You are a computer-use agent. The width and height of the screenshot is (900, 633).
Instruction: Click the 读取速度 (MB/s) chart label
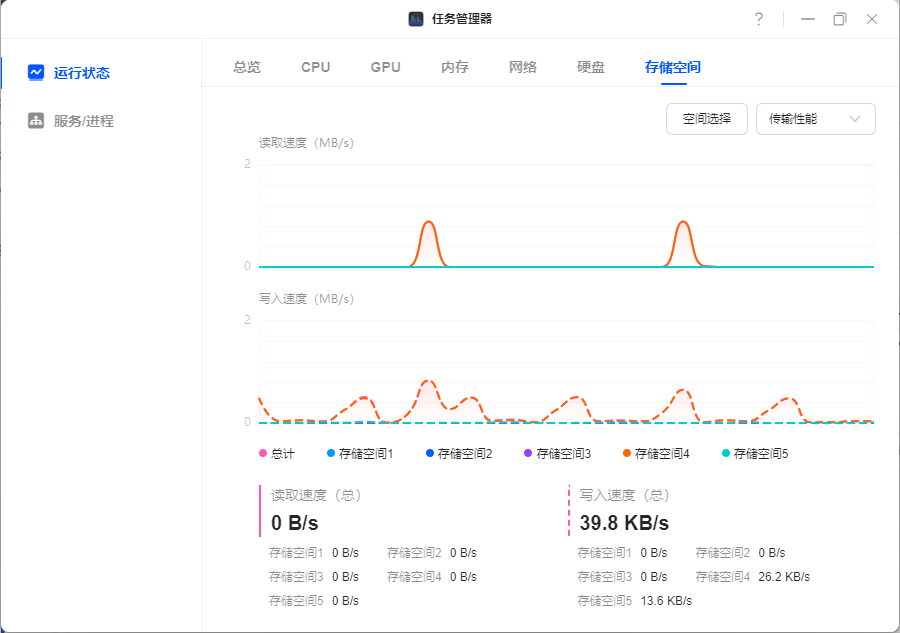307,143
